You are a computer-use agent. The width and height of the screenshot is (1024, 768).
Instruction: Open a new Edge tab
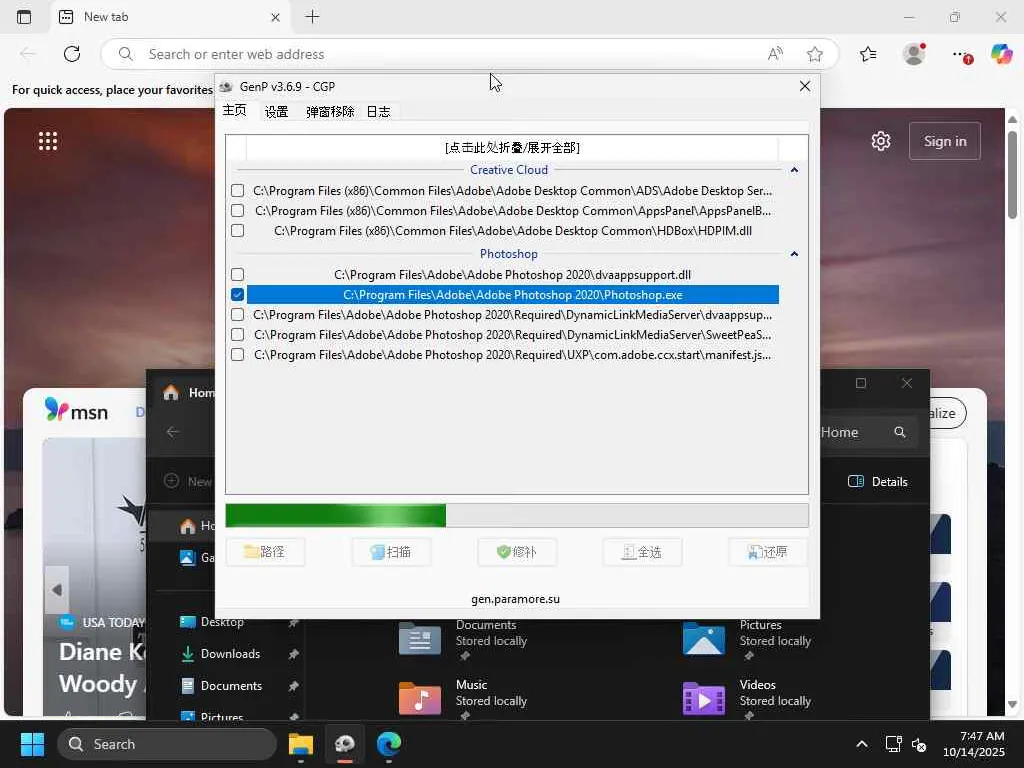tap(312, 17)
